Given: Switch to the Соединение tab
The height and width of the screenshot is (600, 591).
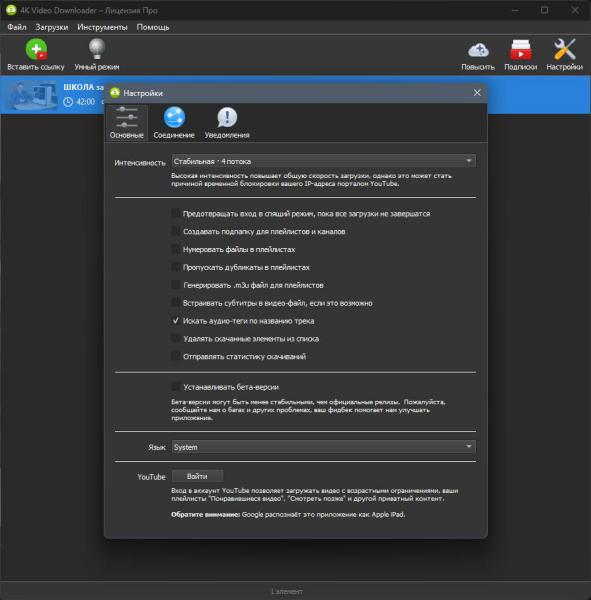Looking at the screenshot, I should [174, 123].
